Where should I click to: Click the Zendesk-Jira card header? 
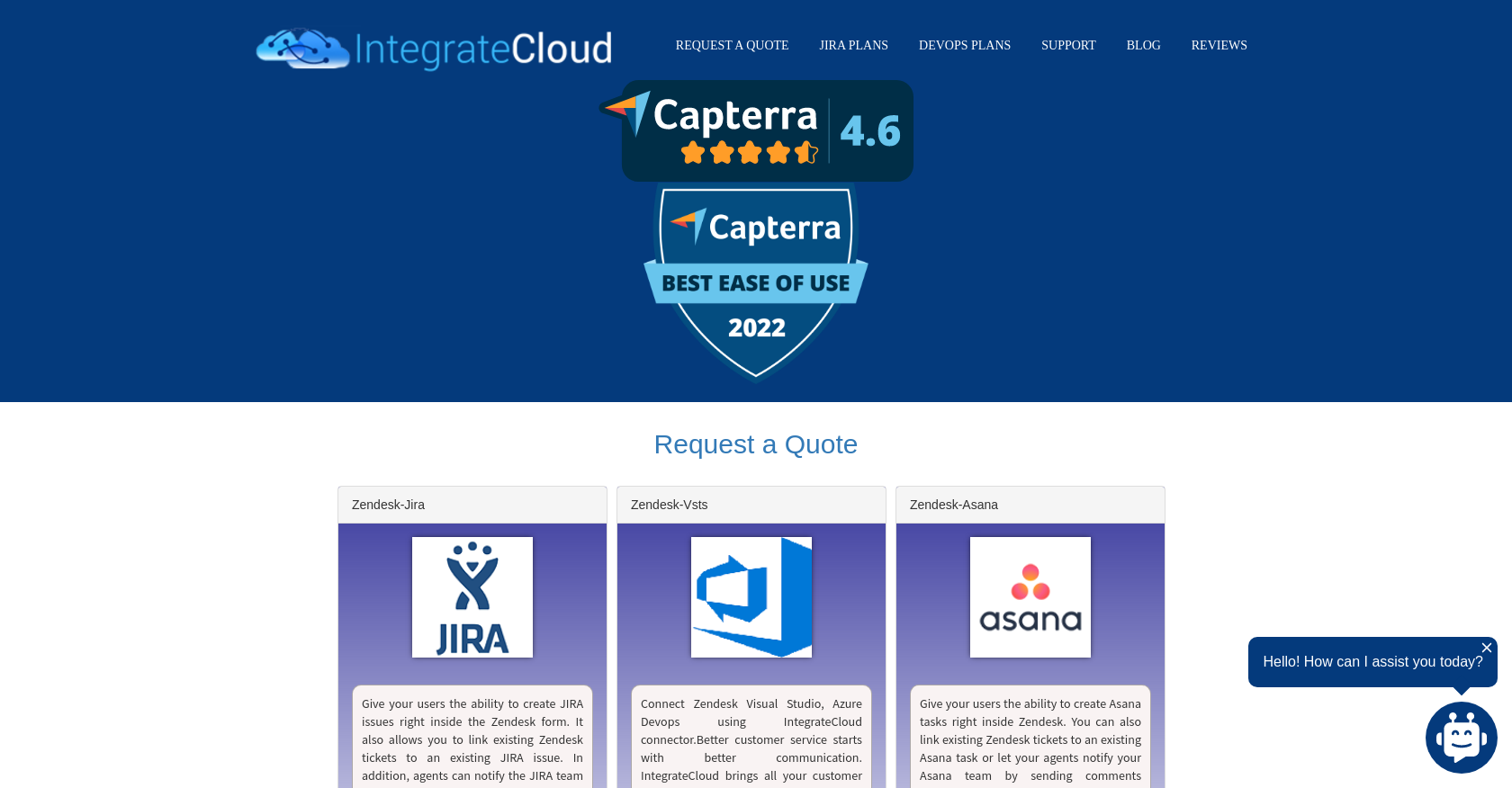pos(472,505)
